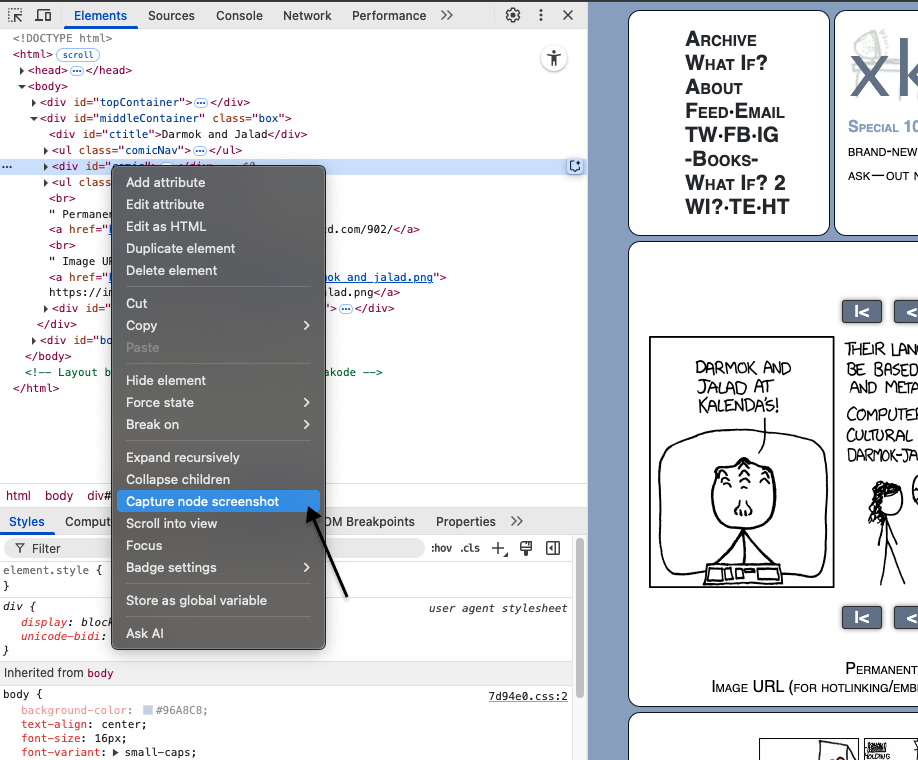Viewport: 918px width, 760px height.
Task: Click the first comic button below the strip
Action: (861, 617)
